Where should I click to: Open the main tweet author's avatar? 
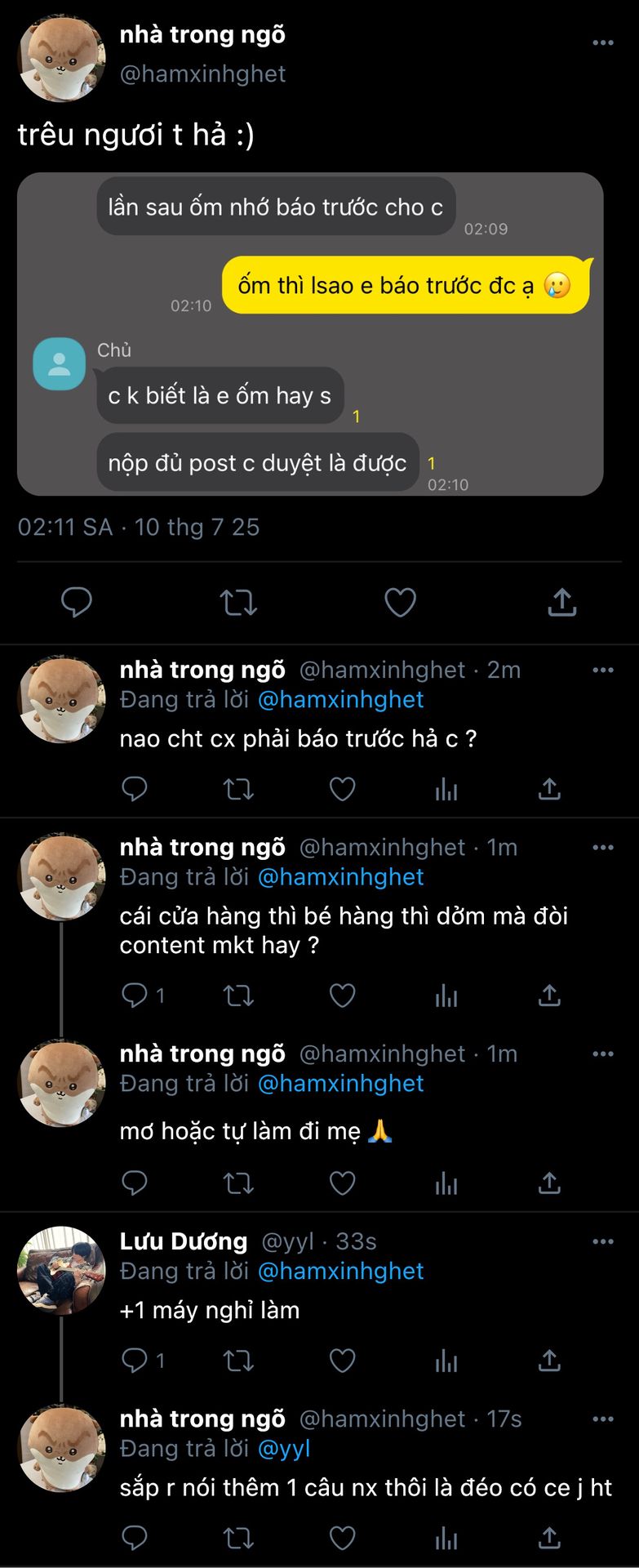coord(62,58)
